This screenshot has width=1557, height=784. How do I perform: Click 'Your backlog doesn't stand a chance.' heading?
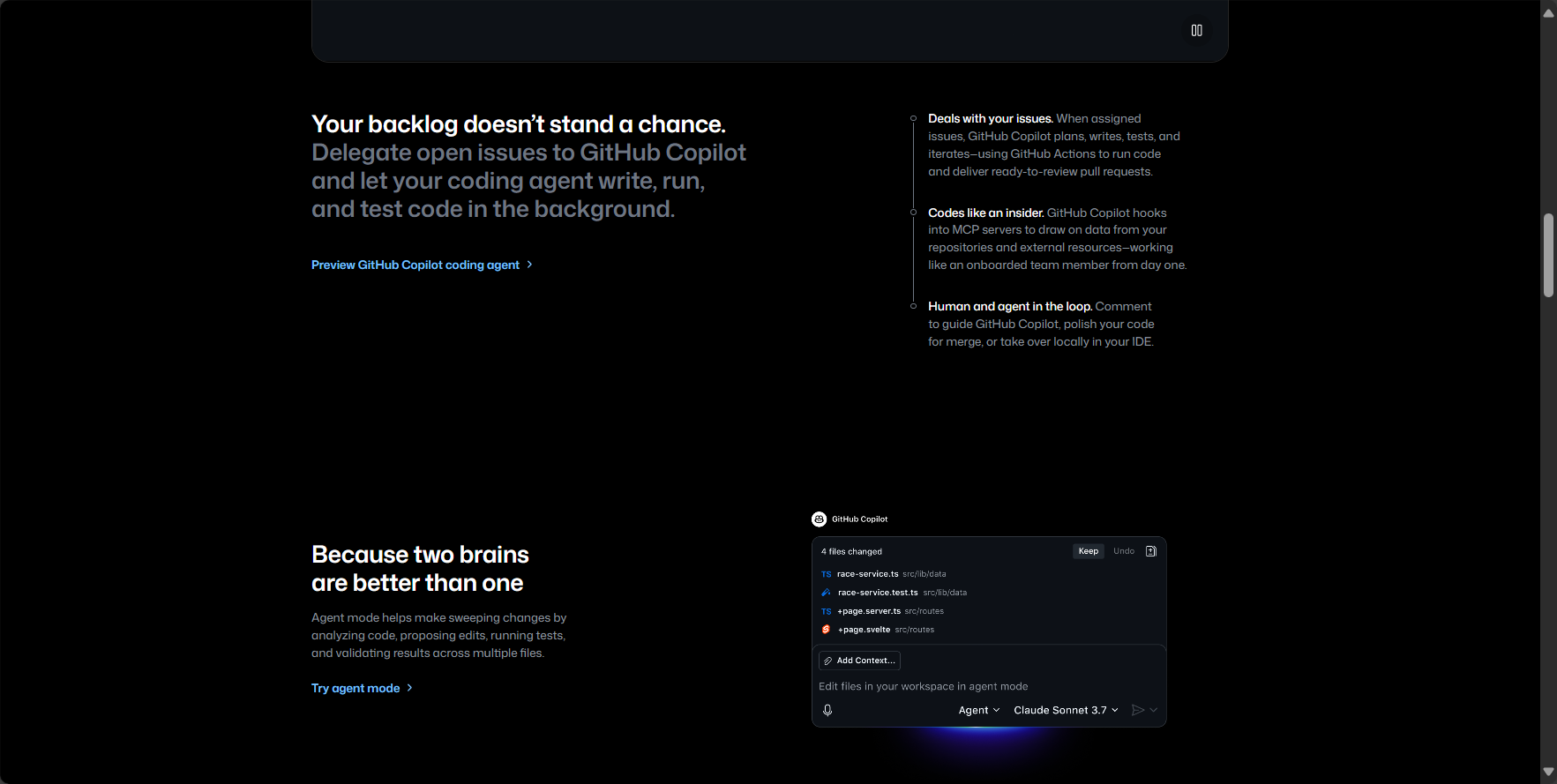[519, 124]
